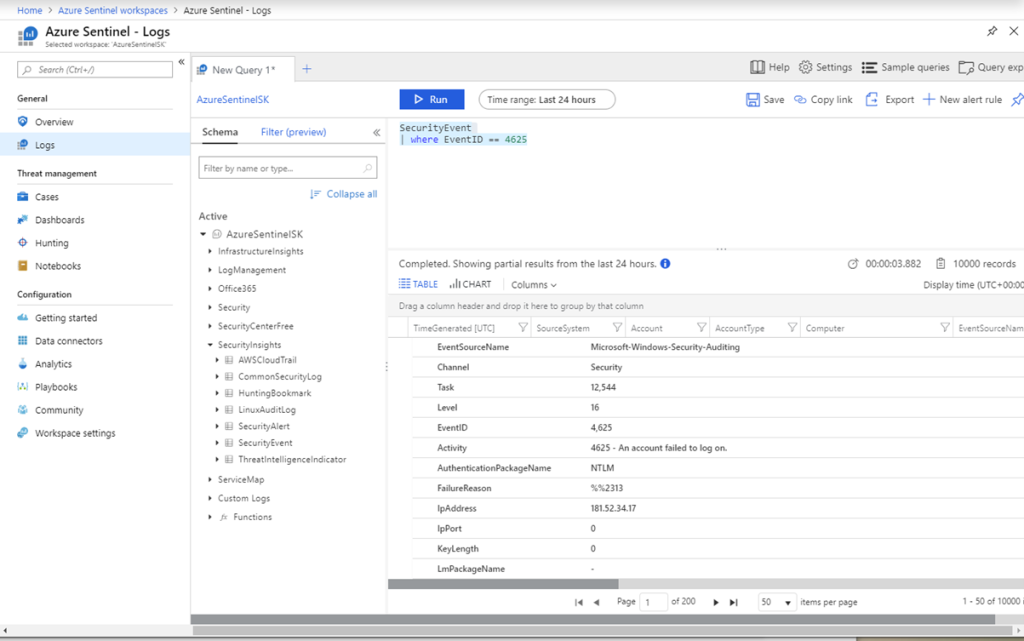Image resolution: width=1024 pixels, height=641 pixels.
Task: Run the query
Action: pyautogui.click(x=432, y=99)
